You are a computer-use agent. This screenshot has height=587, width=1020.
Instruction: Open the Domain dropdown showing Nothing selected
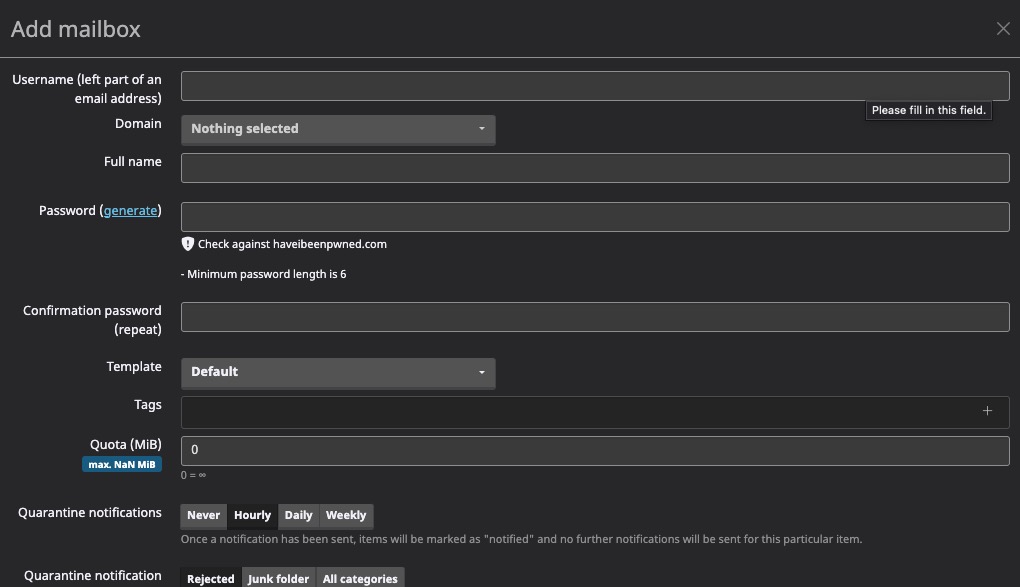pos(338,129)
